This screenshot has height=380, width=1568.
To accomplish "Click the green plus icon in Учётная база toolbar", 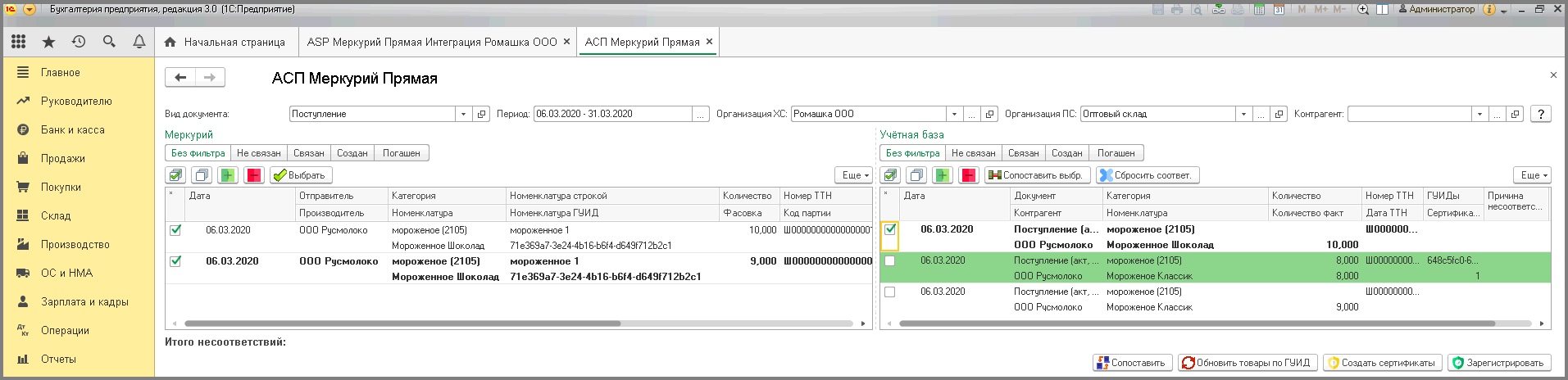I will 943,175.
